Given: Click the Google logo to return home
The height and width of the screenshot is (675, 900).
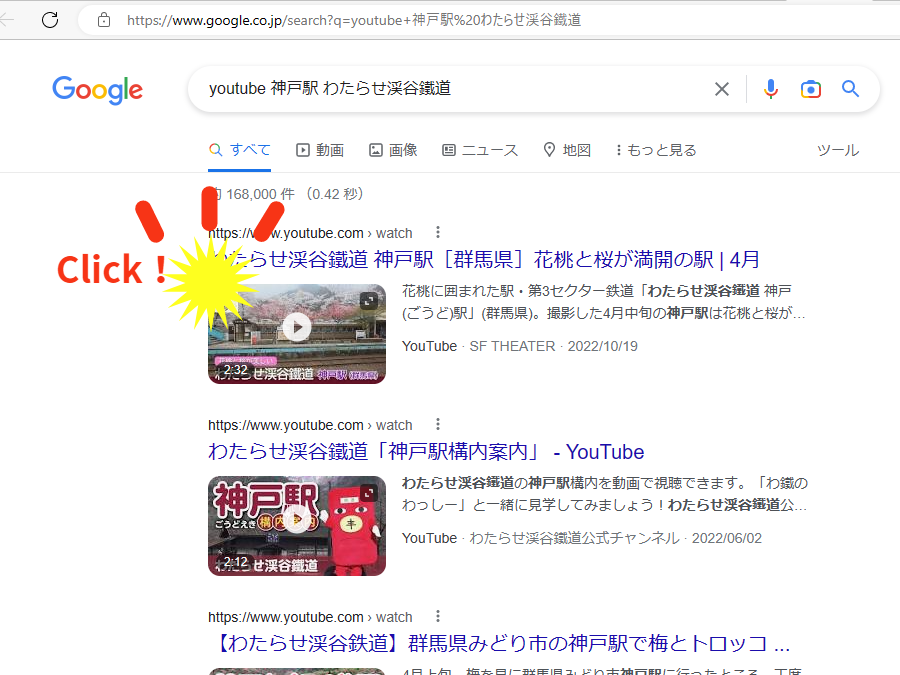Looking at the screenshot, I should pos(97,90).
